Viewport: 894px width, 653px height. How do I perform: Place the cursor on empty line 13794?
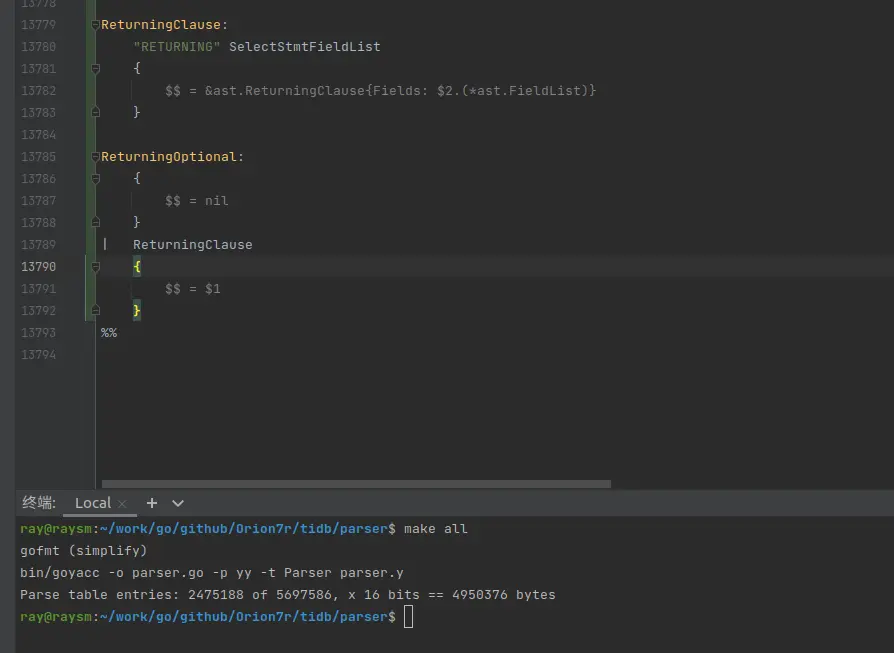click(x=300, y=355)
